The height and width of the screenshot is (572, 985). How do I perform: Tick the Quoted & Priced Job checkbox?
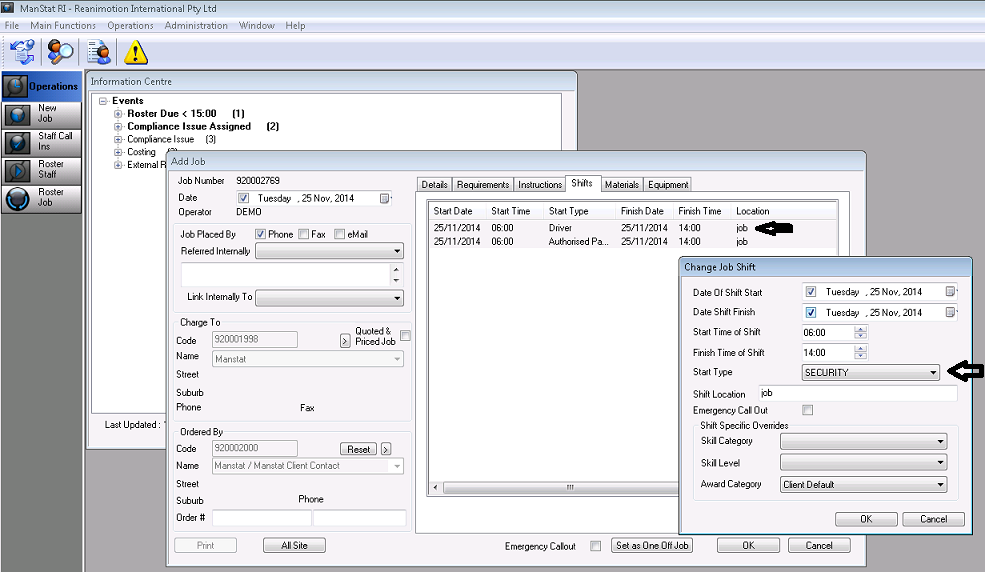pyautogui.click(x=406, y=336)
